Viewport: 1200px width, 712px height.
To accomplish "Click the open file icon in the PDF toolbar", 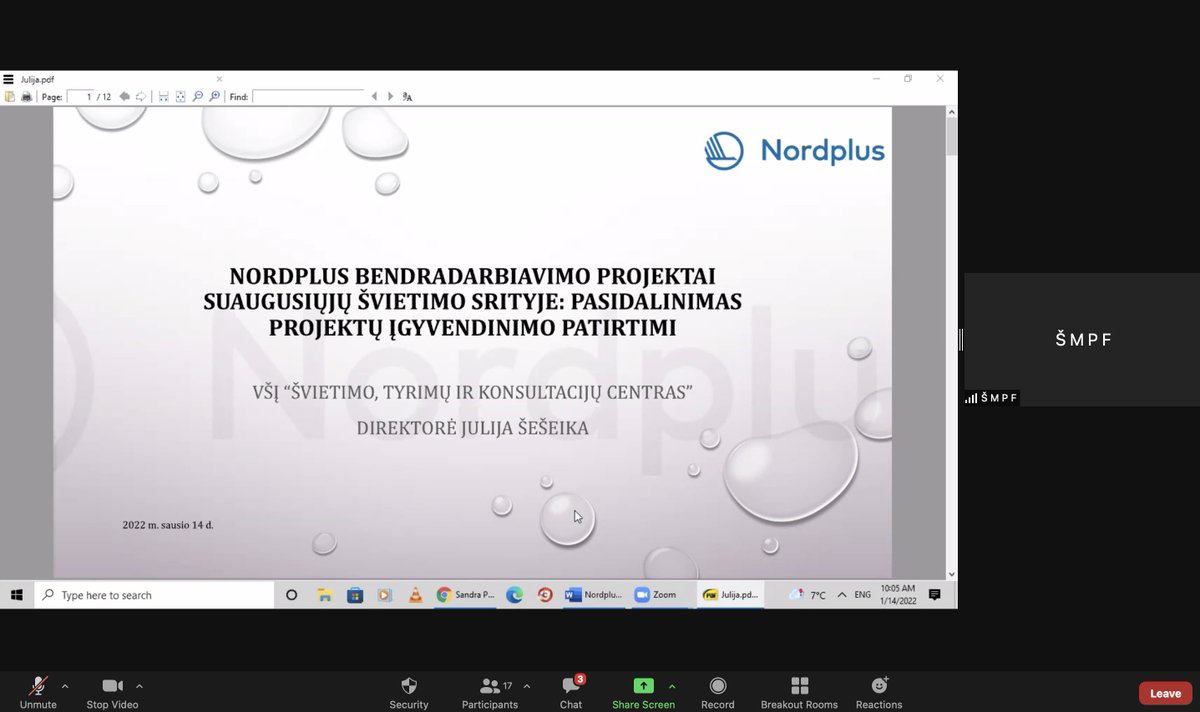I will 9,96.
